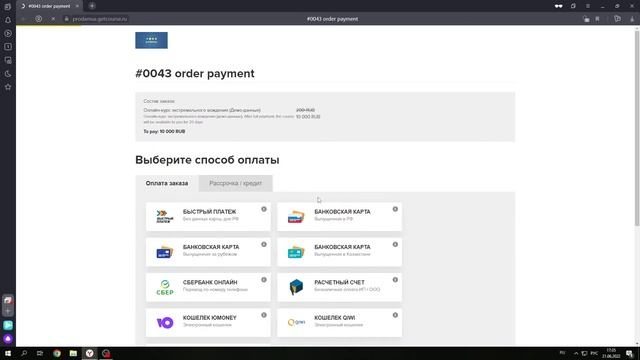The height and width of the screenshot is (360, 640).
Task: Open info icon on Кошелек ЮMoney card
Action: (x=264, y=315)
